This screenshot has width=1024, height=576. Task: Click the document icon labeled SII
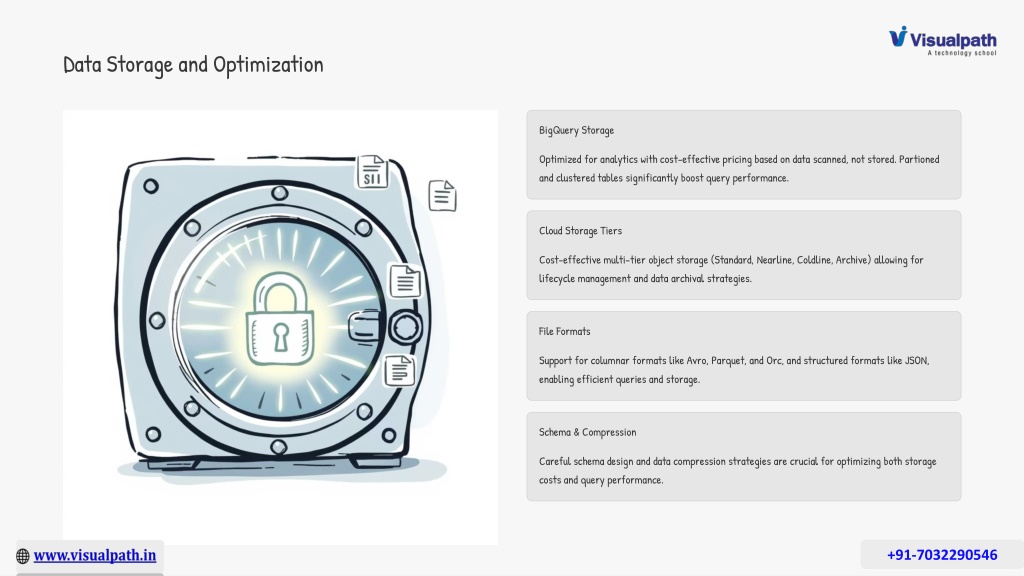pos(372,172)
